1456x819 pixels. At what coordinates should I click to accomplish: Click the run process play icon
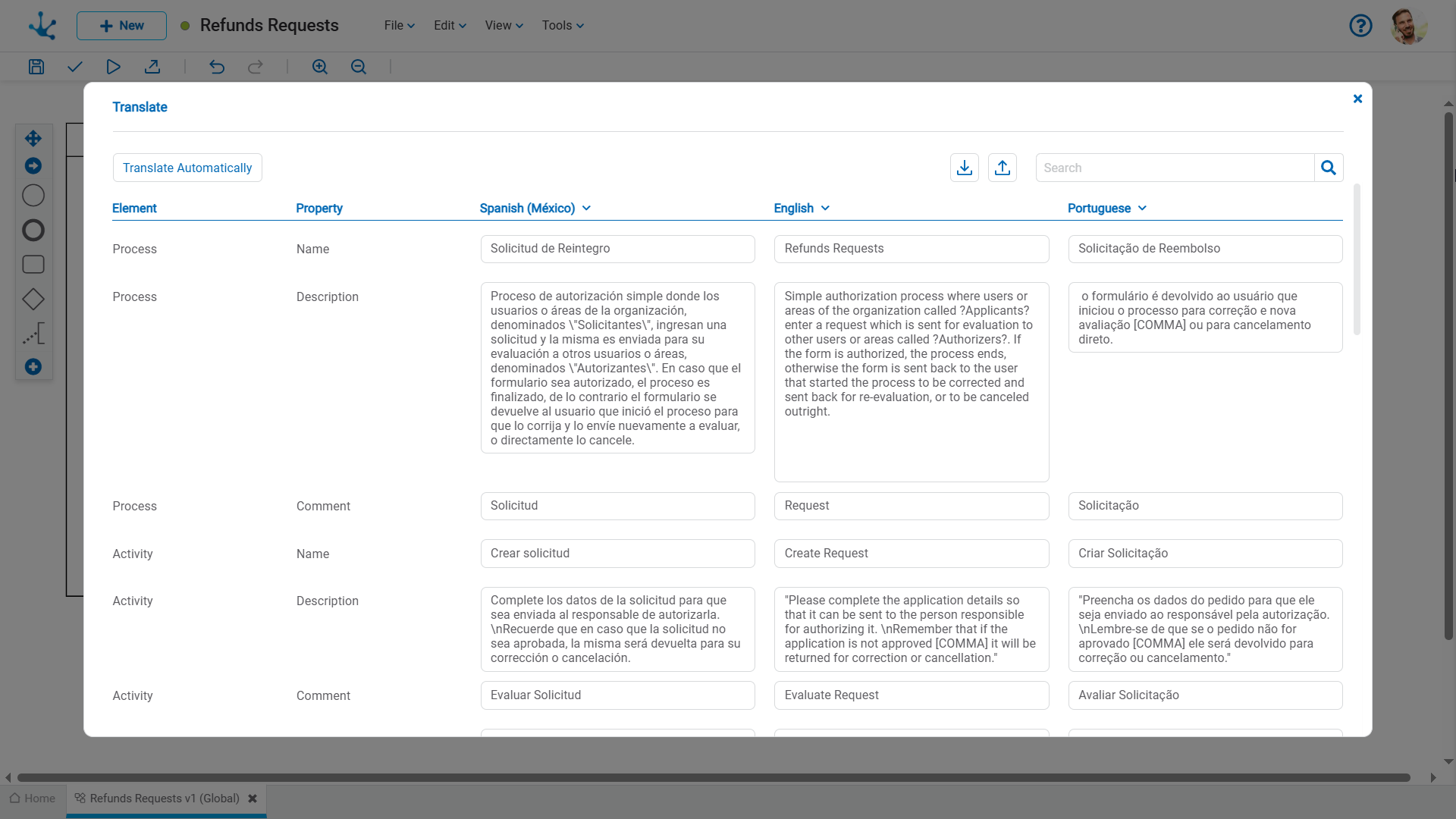click(x=114, y=67)
